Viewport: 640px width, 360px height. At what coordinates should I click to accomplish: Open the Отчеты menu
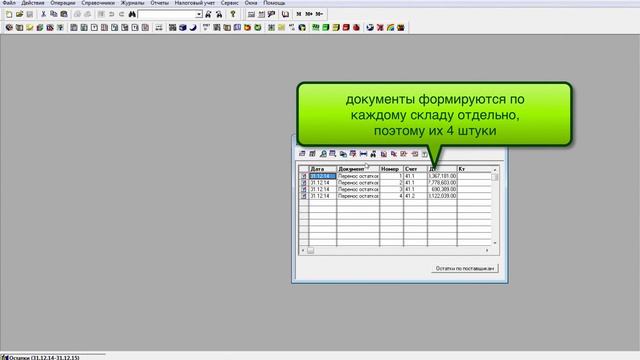pos(159,3)
